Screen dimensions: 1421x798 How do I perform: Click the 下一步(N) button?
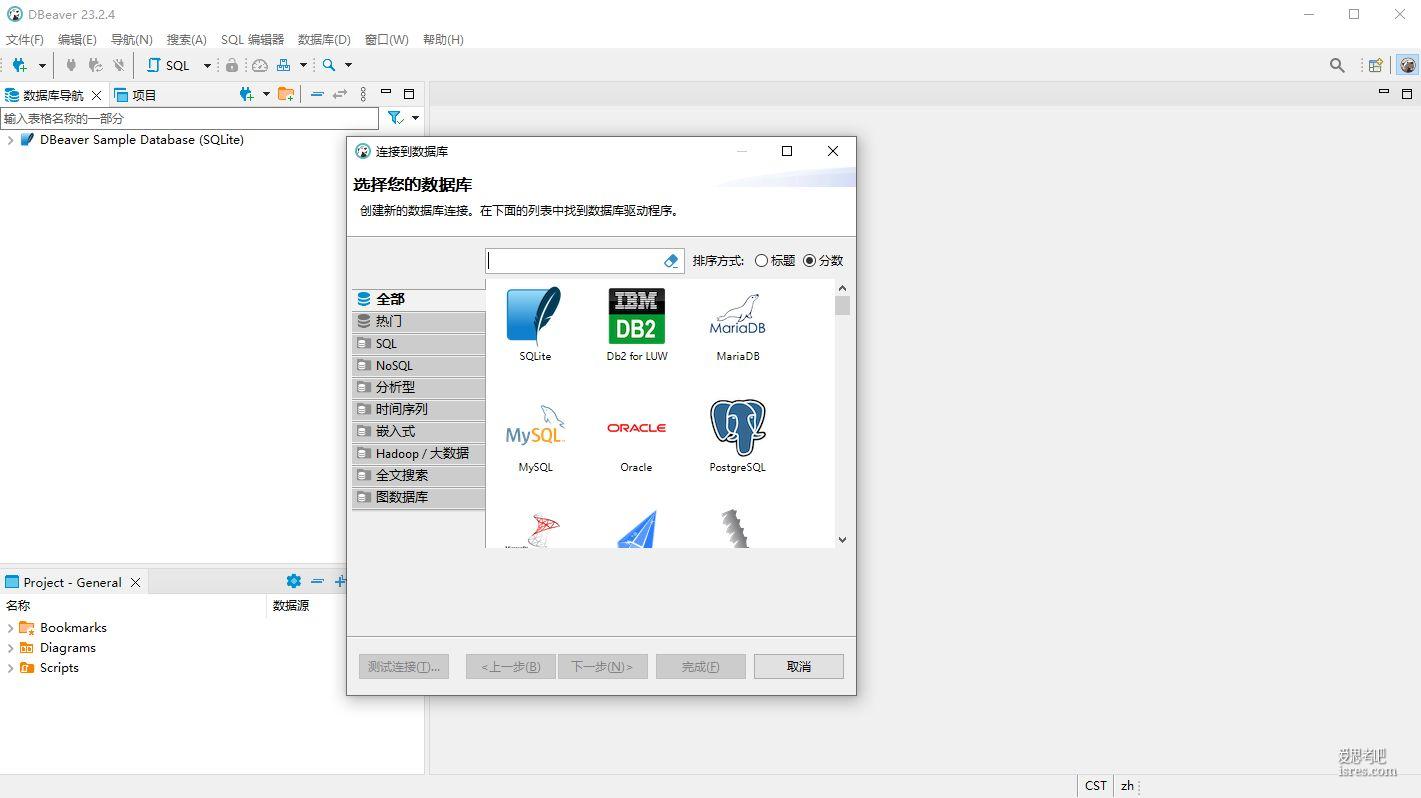pos(603,667)
